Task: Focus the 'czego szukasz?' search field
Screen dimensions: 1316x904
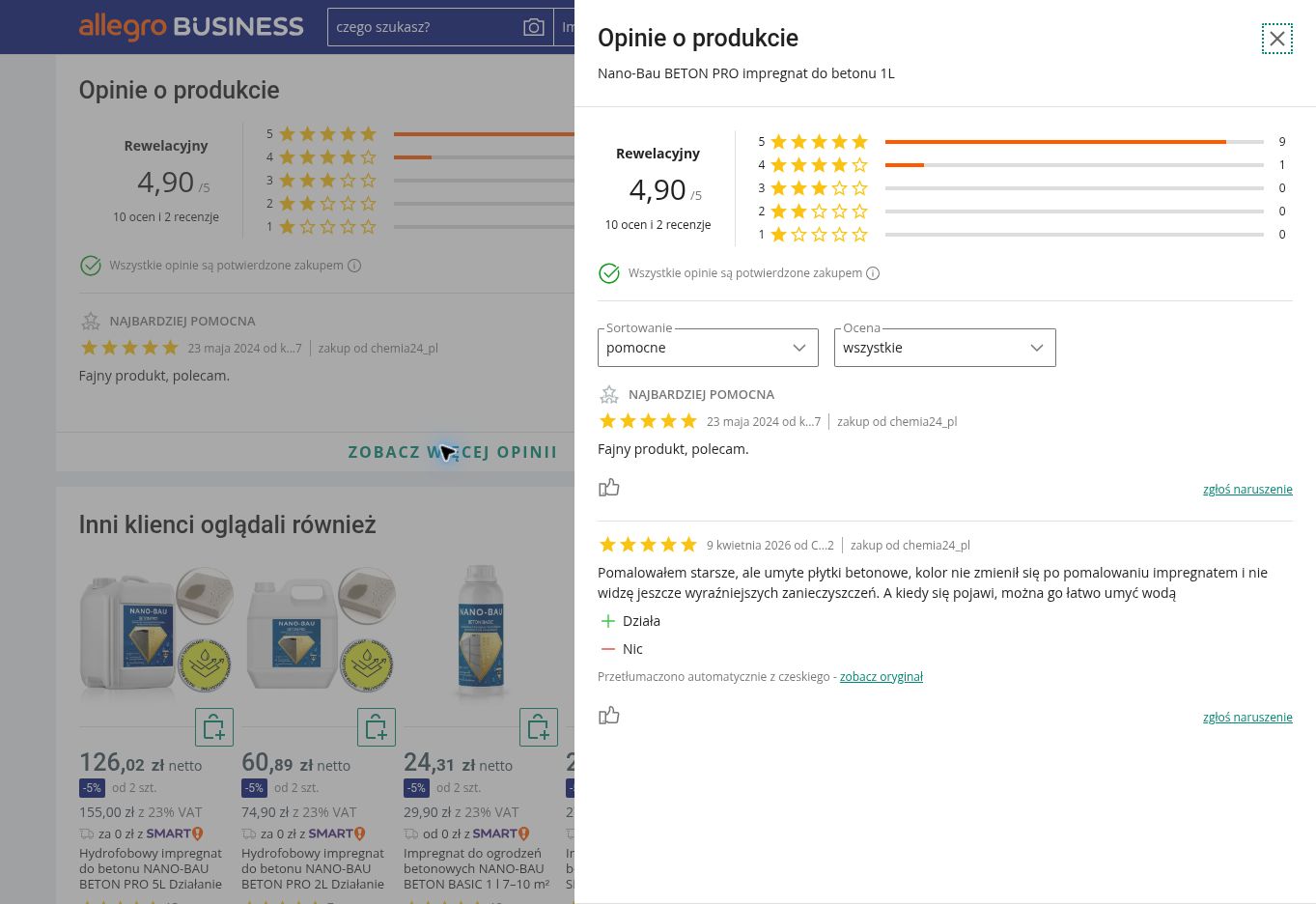Action: [x=425, y=27]
